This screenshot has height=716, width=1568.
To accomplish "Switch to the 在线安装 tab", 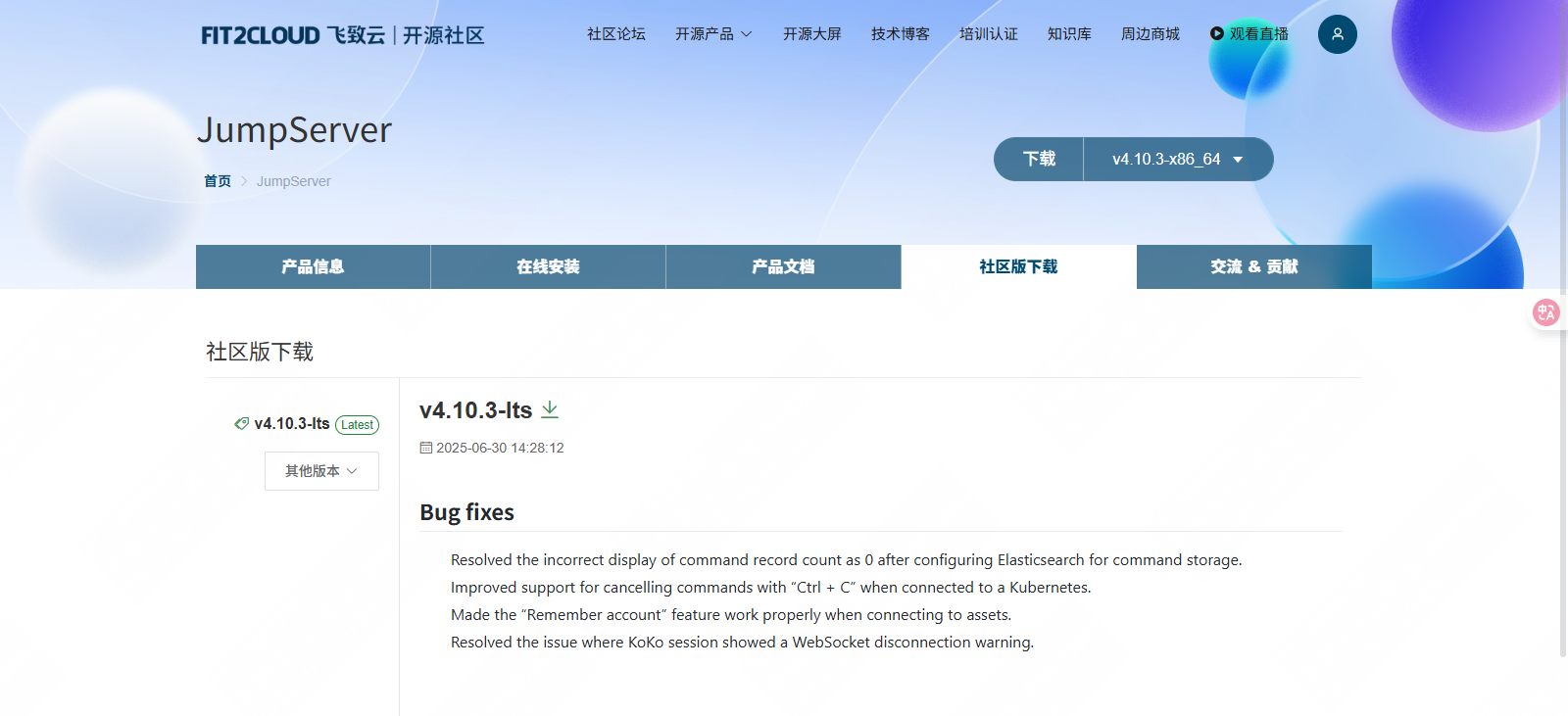I will pyautogui.click(x=548, y=266).
